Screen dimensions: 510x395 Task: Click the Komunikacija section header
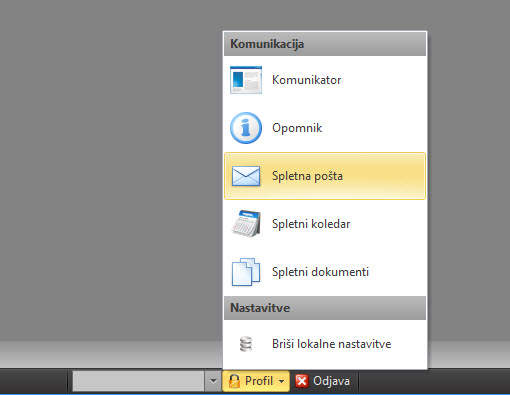(x=325, y=44)
